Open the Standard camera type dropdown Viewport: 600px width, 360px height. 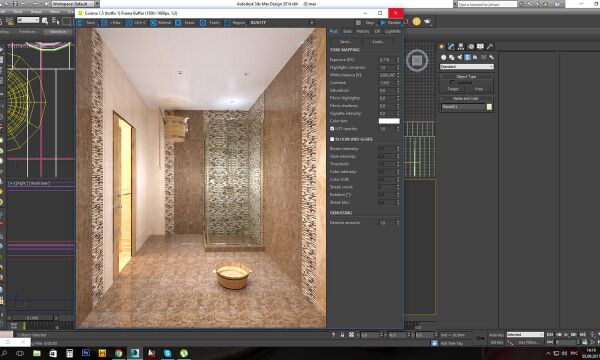pyautogui.click(x=467, y=67)
